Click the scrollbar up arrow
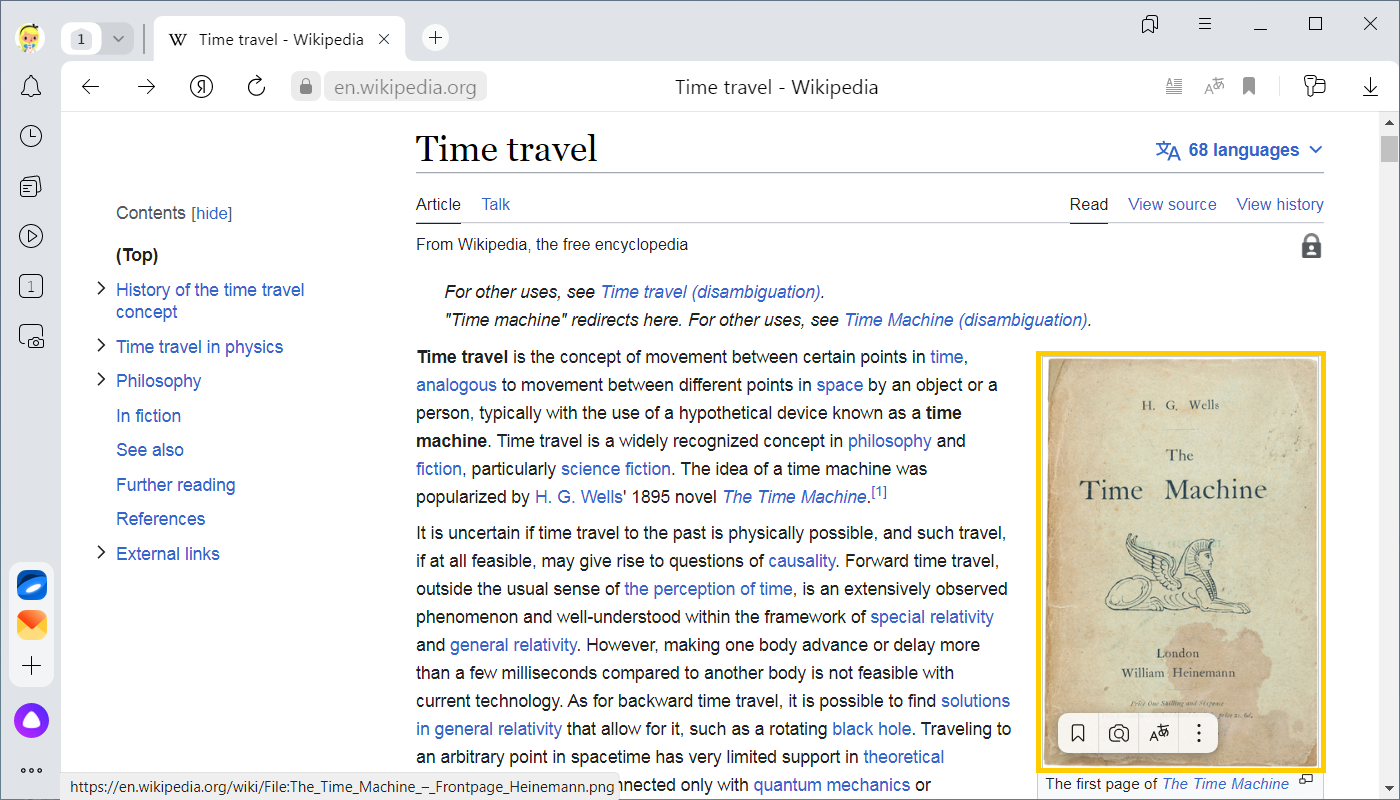 coord(1389,122)
